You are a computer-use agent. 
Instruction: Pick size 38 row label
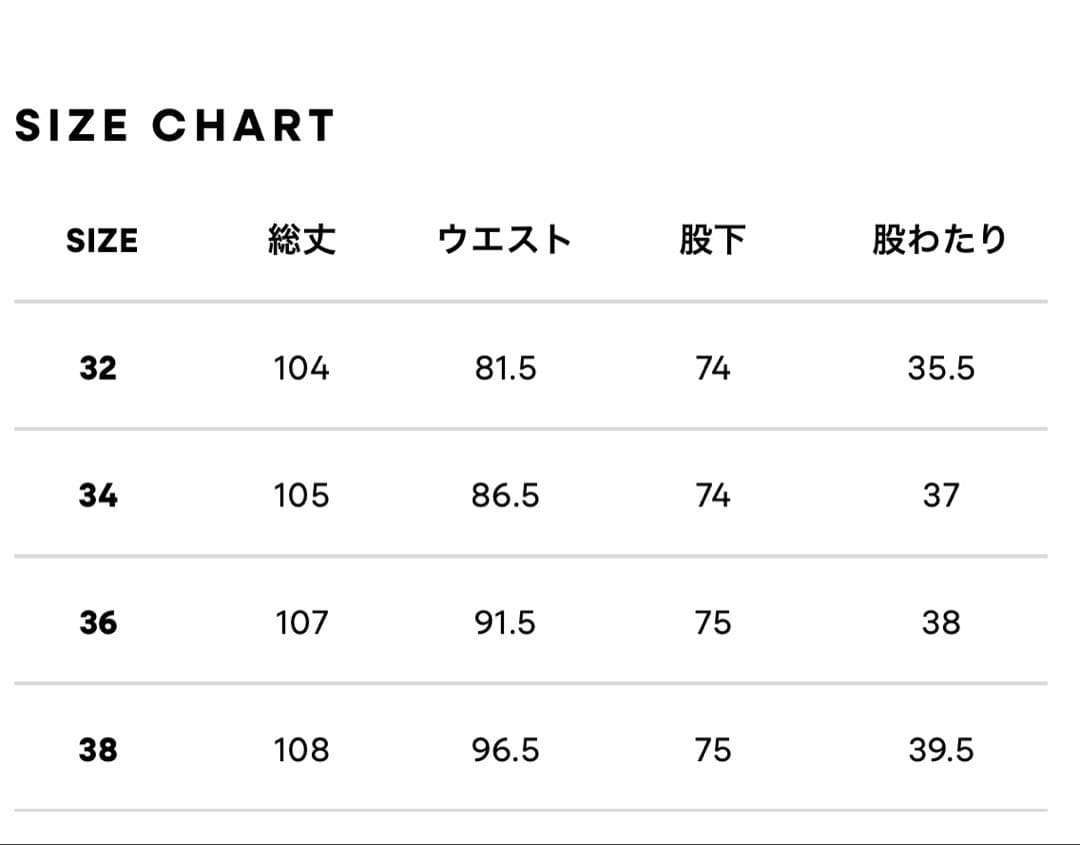click(98, 750)
